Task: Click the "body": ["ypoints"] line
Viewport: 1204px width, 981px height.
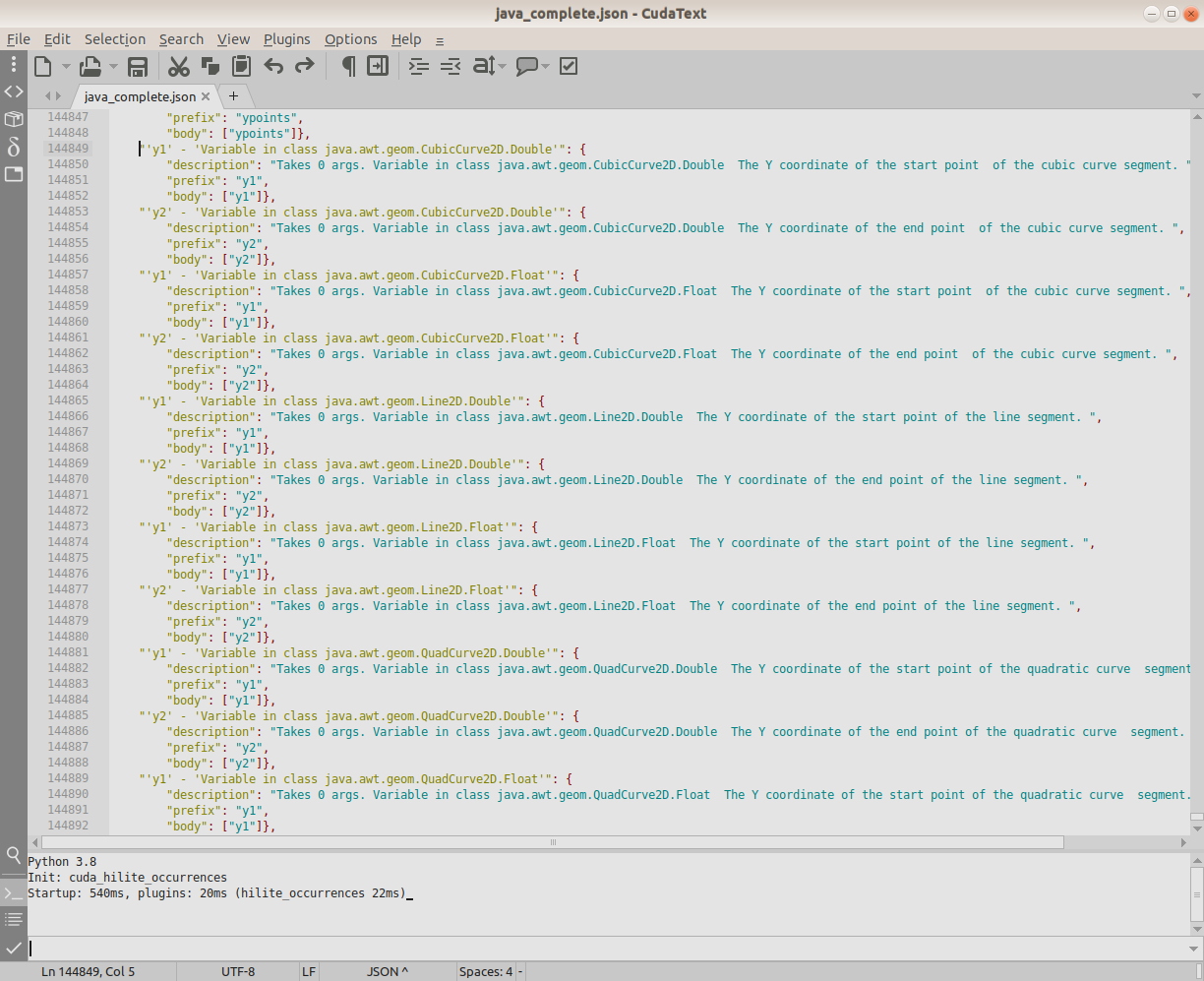Action: (x=239, y=133)
